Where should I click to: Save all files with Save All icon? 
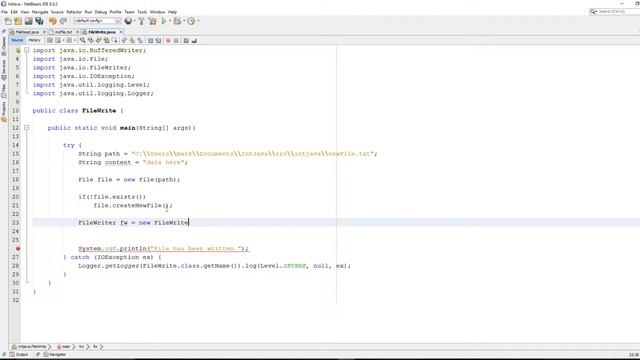[40, 21]
